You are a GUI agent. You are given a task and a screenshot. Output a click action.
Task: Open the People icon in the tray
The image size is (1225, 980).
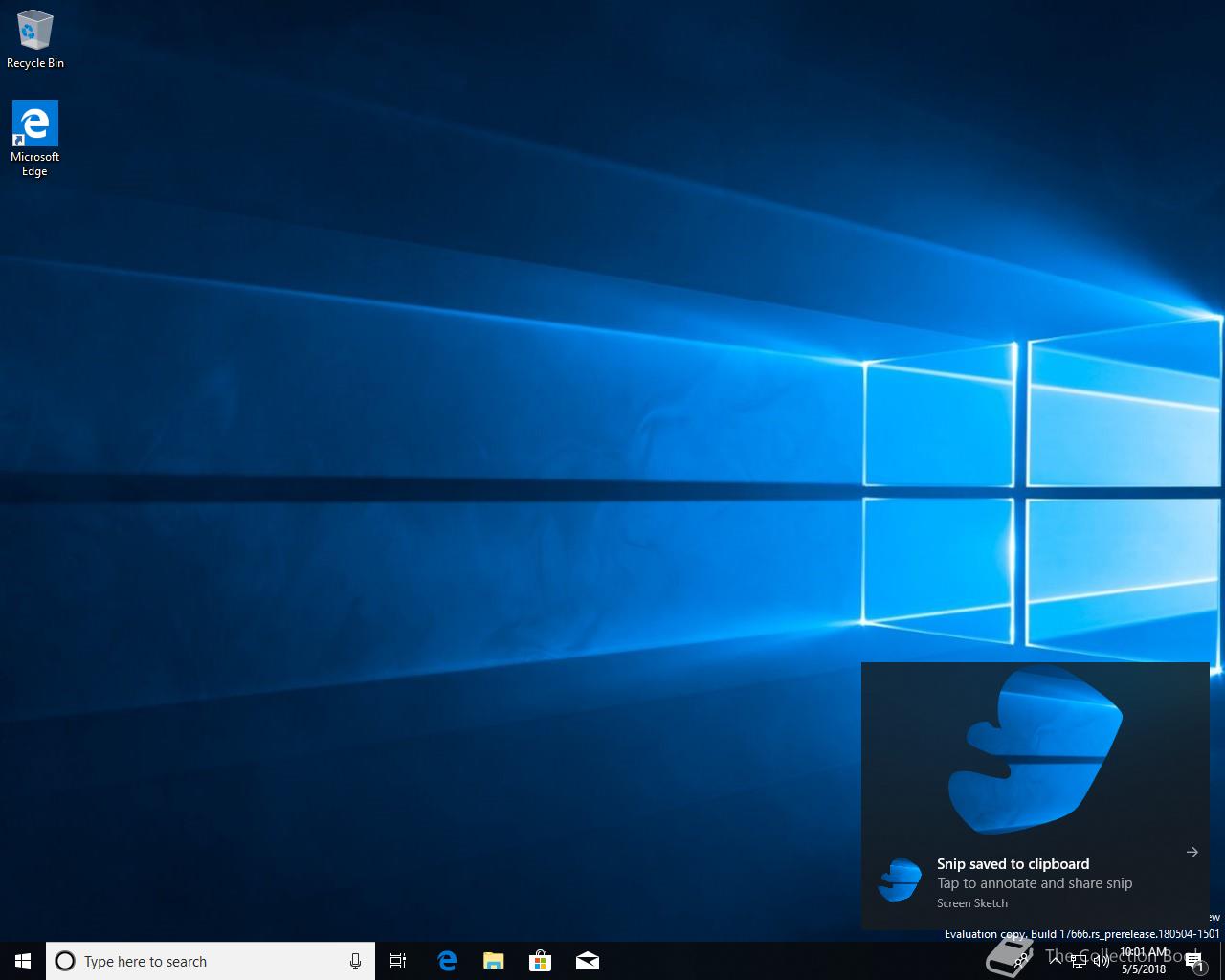[x=1023, y=961]
